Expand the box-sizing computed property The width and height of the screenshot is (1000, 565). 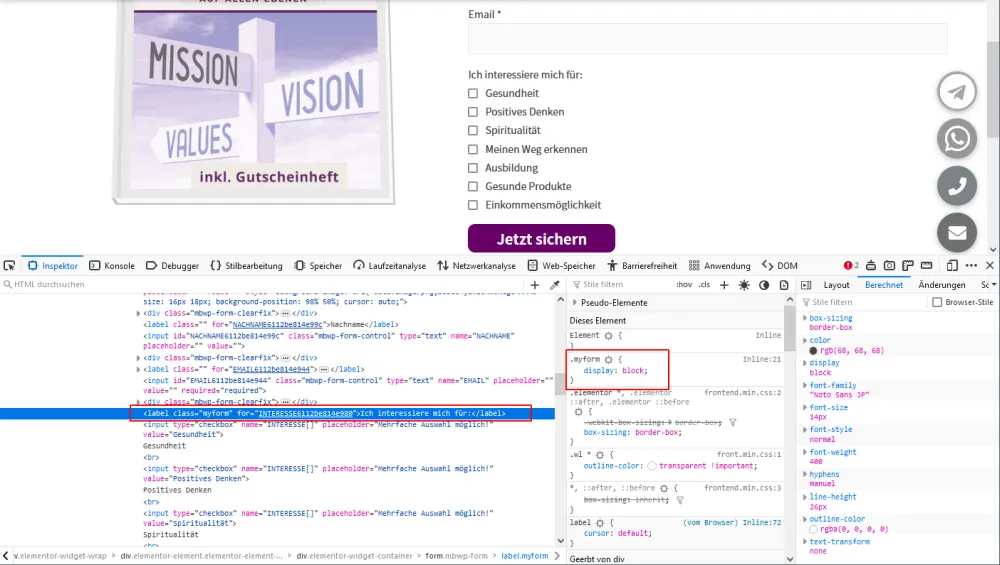(x=805, y=318)
